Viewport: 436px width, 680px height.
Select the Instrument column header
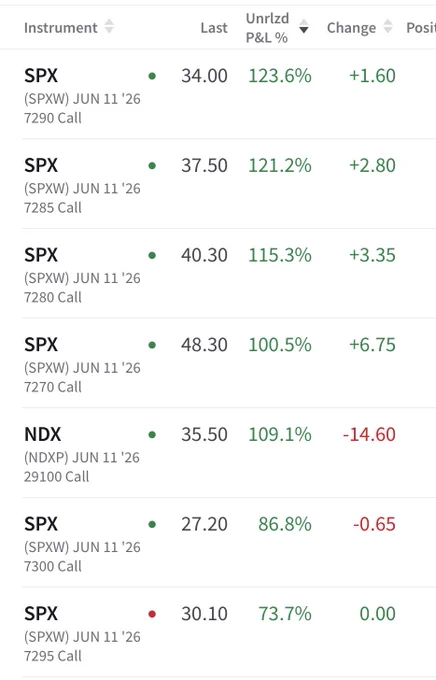tap(61, 28)
